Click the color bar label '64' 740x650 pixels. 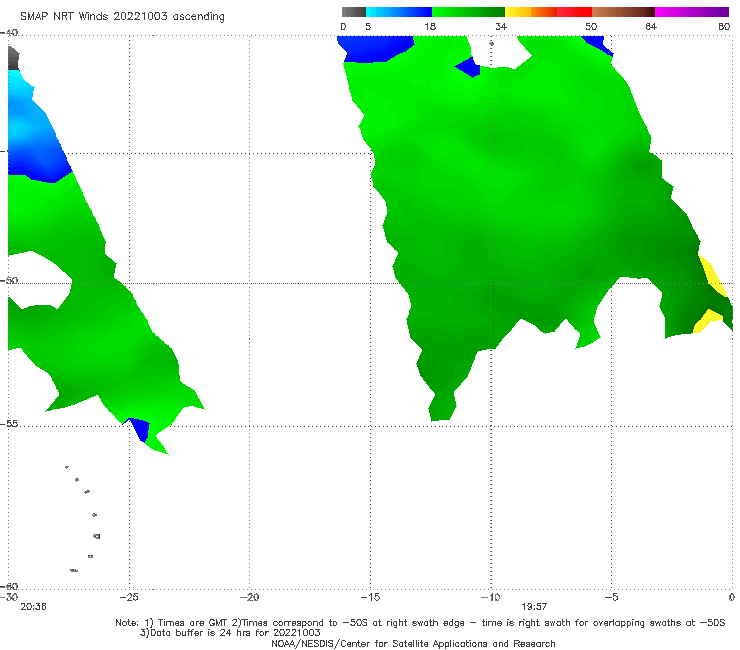pyautogui.click(x=651, y=26)
